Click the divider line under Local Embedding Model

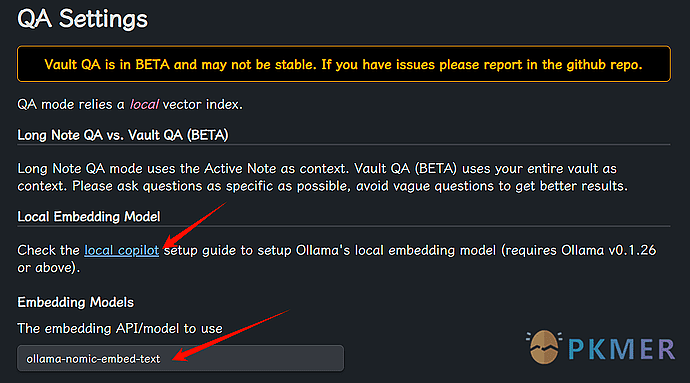pyautogui.click(x=344, y=226)
